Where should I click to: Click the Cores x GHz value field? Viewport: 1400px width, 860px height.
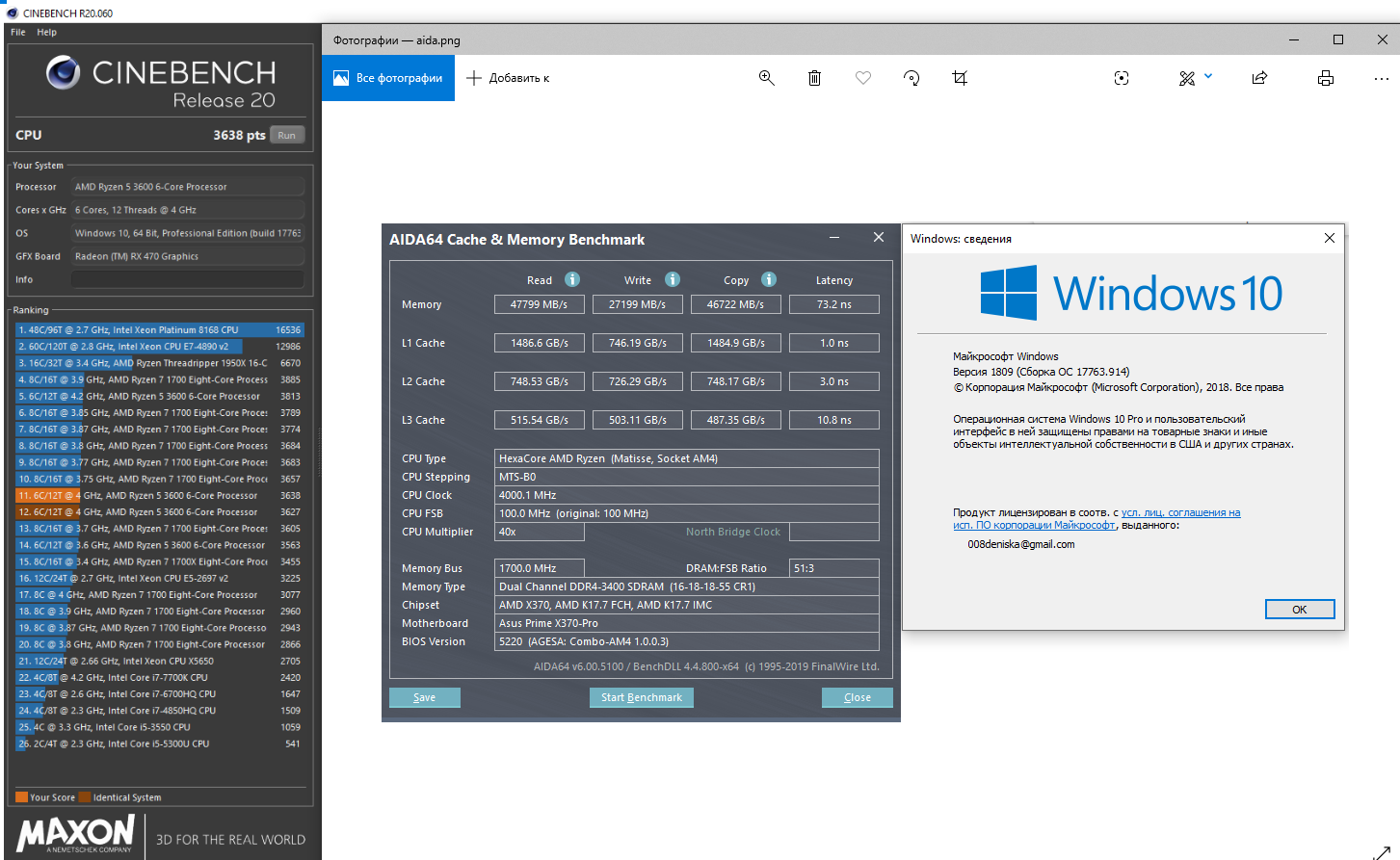188,210
